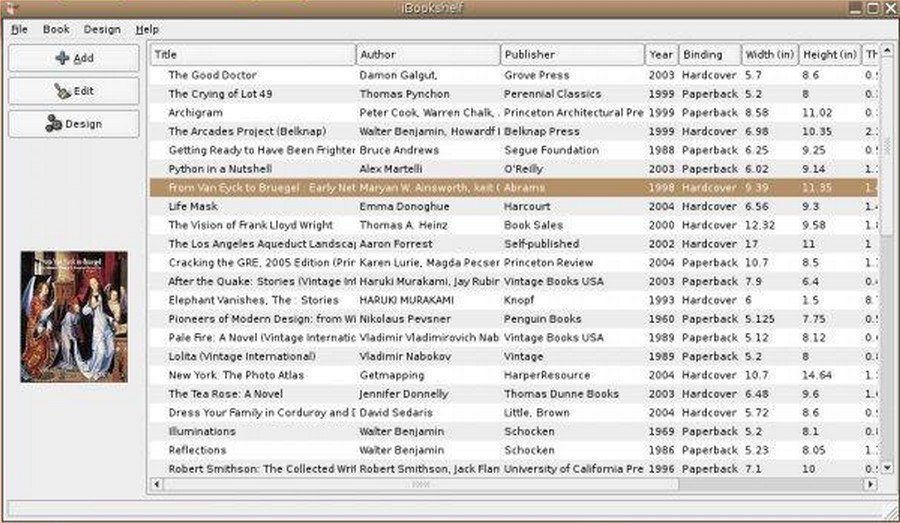The height and width of the screenshot is (523, 900).
Task: Click the Add book button
Action: click(x=73, y=58)
